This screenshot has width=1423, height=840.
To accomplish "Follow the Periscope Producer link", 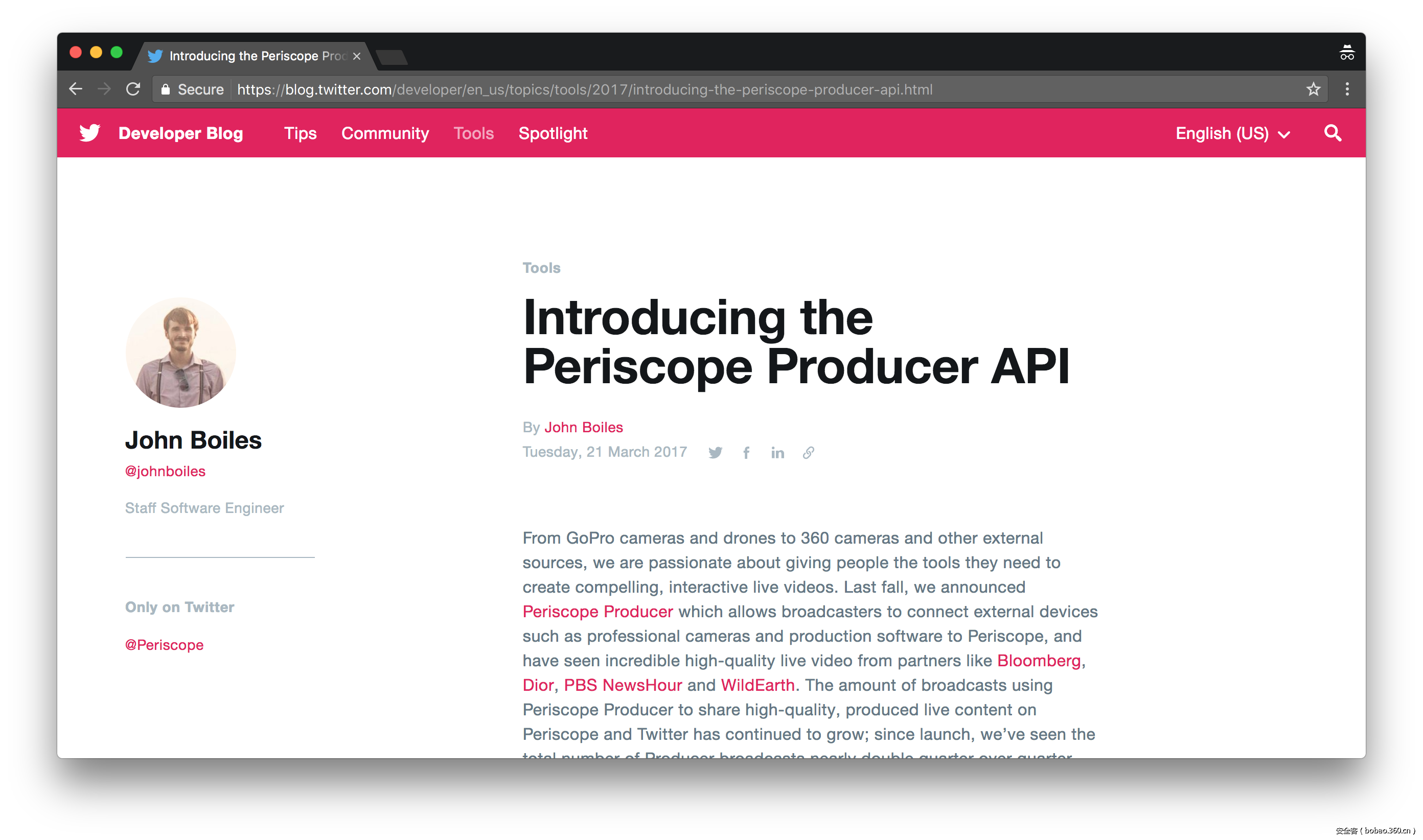I will 598,611.
